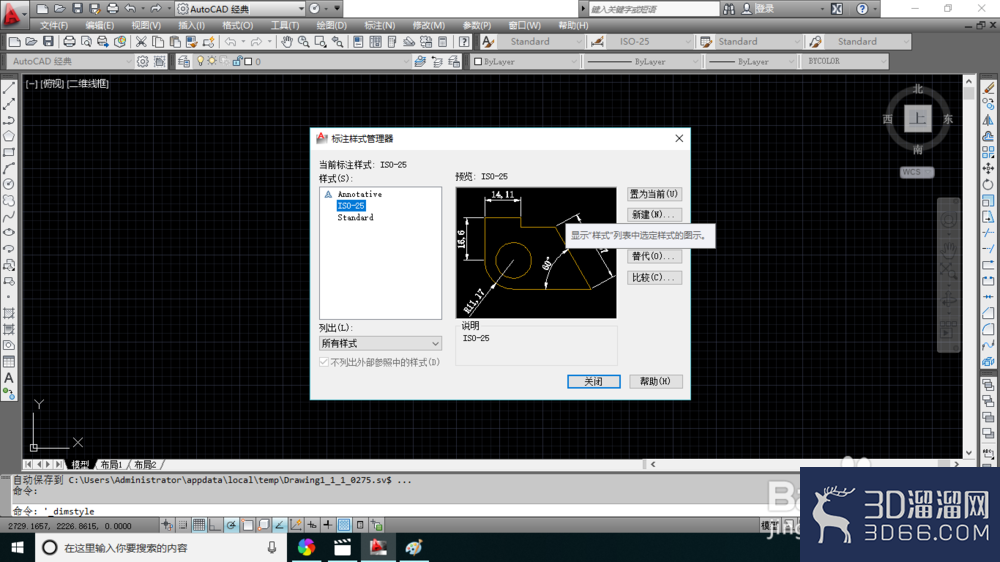Click the 关闭 button in dialog
1000x562 pixels.
594,381
